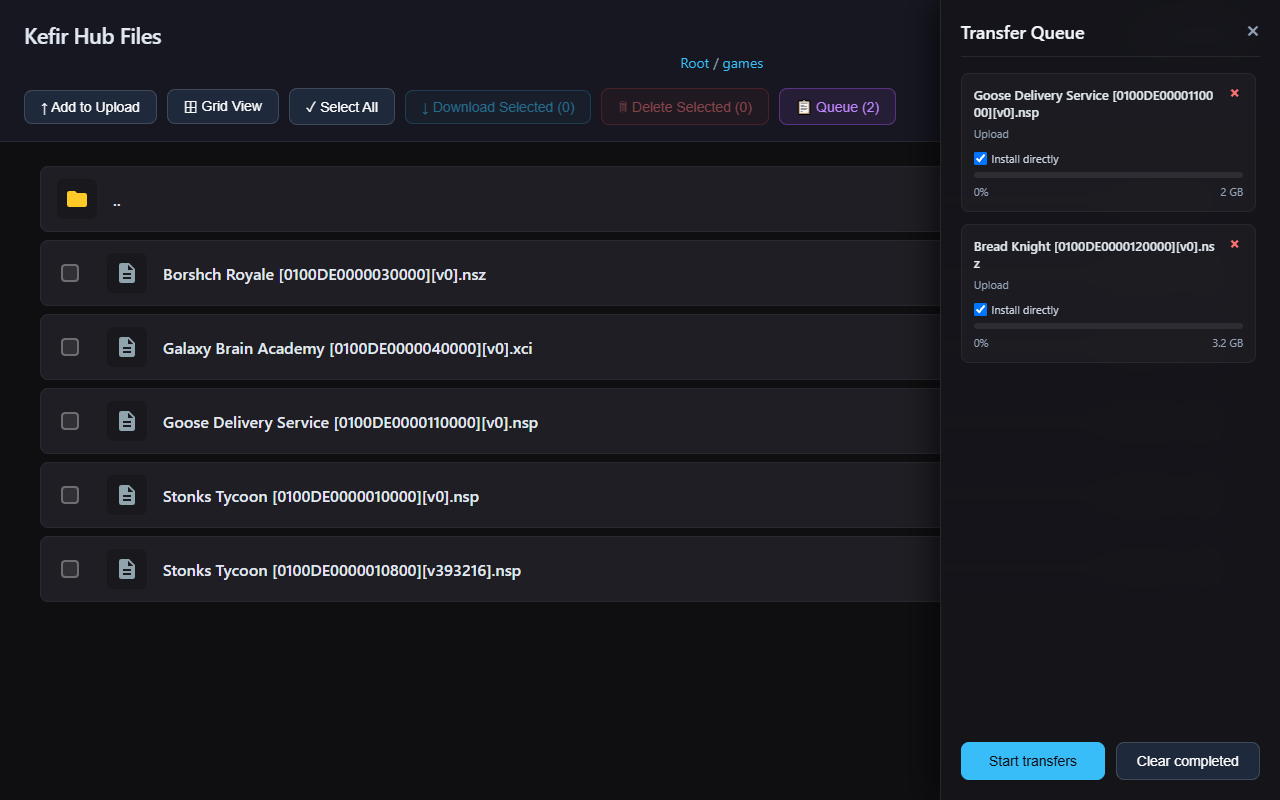Close the Transfer Queue panel

pos(1253,31)
